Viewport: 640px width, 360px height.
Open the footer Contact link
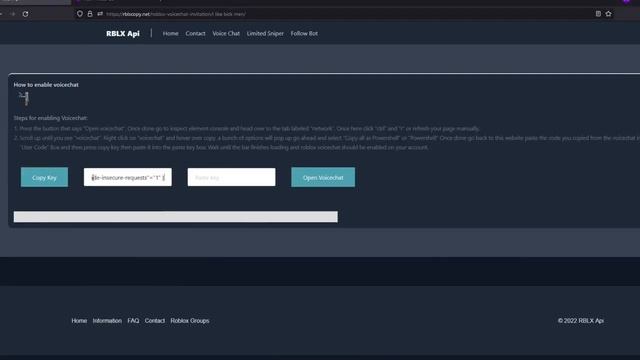coord(155,321)
